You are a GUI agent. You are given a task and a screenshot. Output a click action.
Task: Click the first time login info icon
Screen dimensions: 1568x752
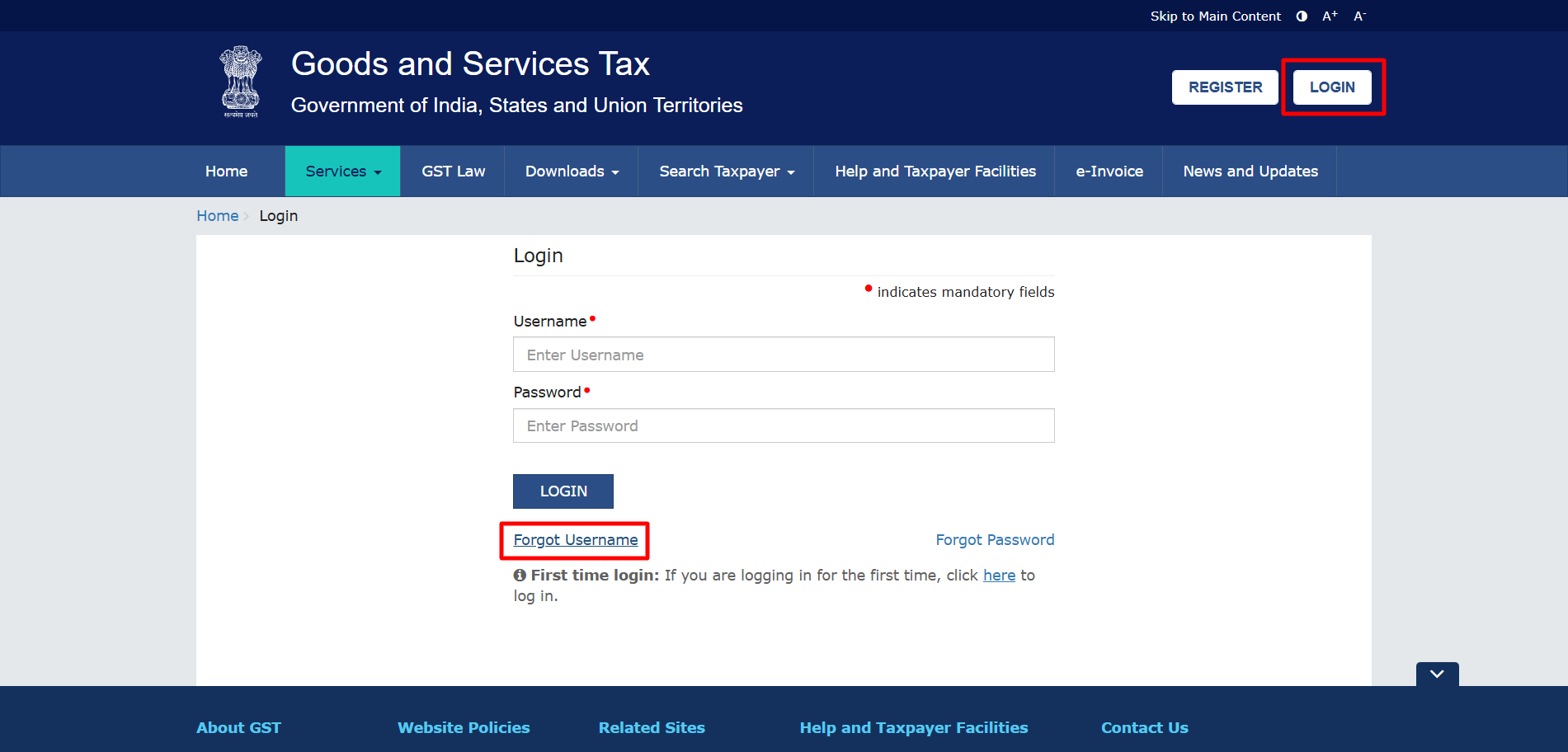click(520, 576)
